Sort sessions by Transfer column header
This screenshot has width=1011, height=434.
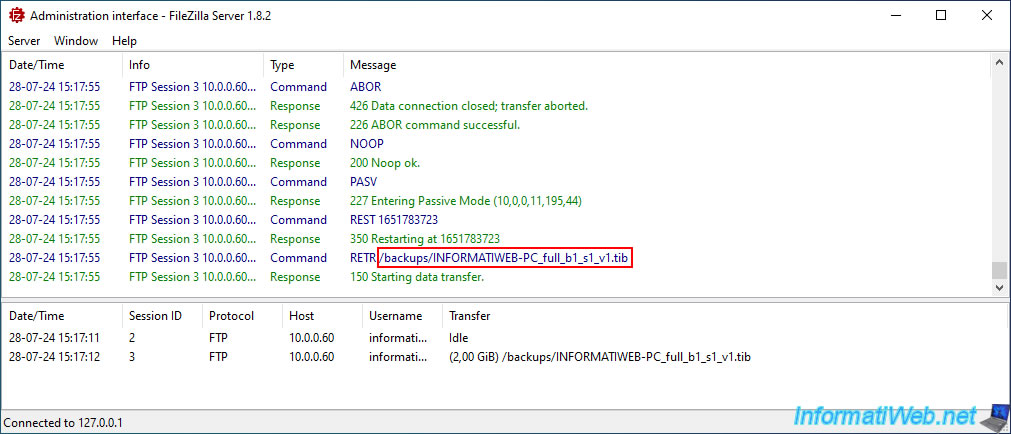click(724, 316)
